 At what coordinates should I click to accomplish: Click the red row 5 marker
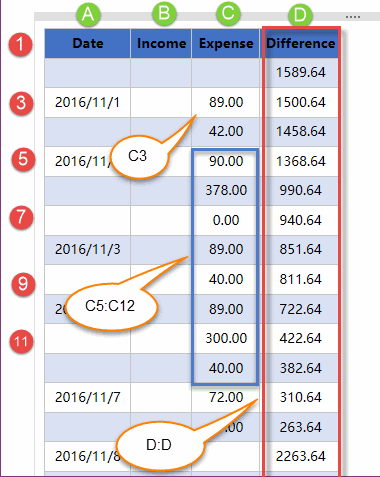[x=23, y=159]
